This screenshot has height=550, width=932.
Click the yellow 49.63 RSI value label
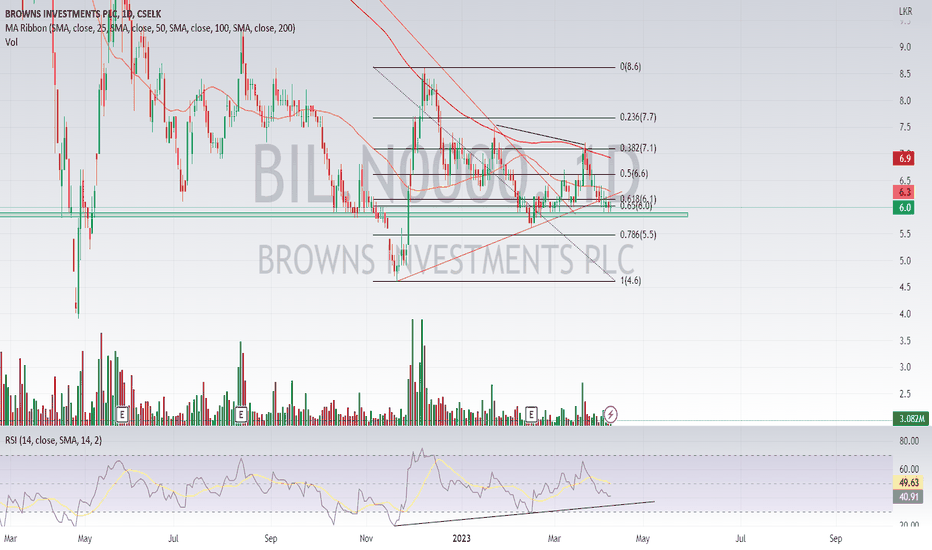909,483
